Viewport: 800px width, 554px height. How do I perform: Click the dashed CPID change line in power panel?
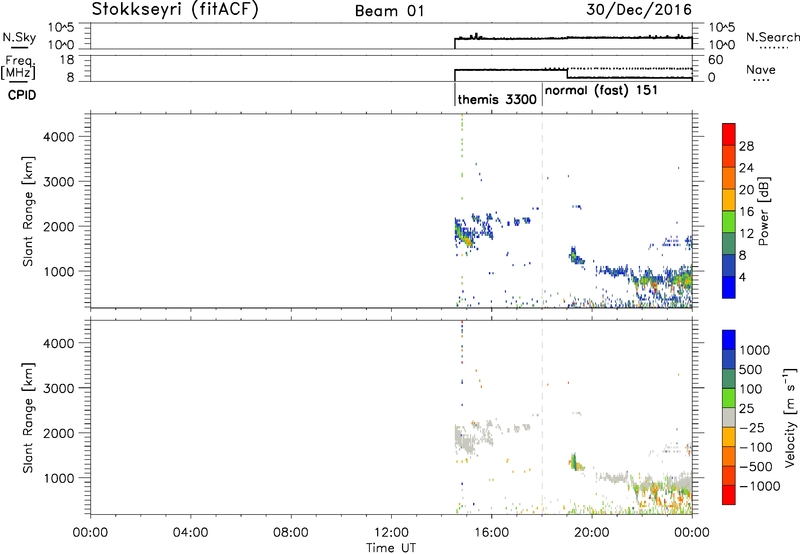(542, 210)
